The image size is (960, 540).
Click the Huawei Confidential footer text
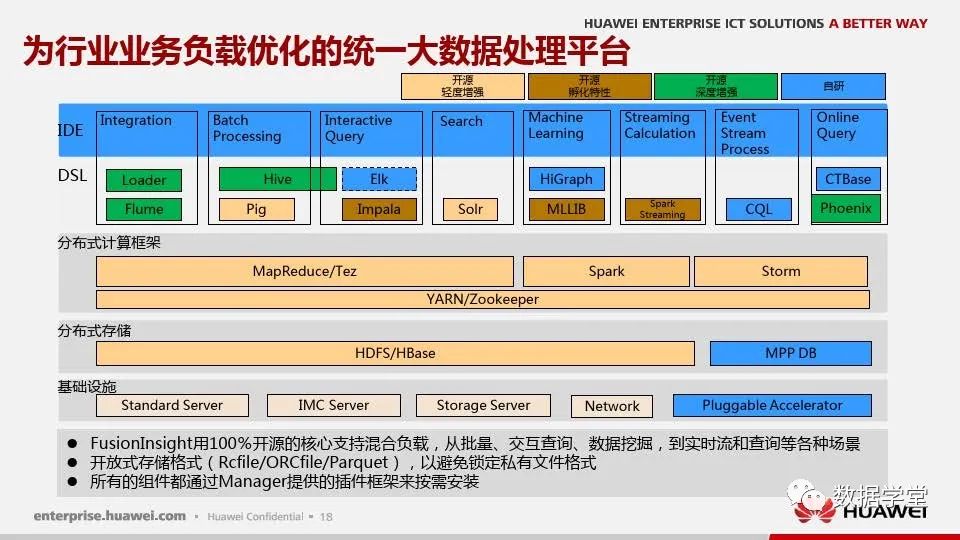255,517
